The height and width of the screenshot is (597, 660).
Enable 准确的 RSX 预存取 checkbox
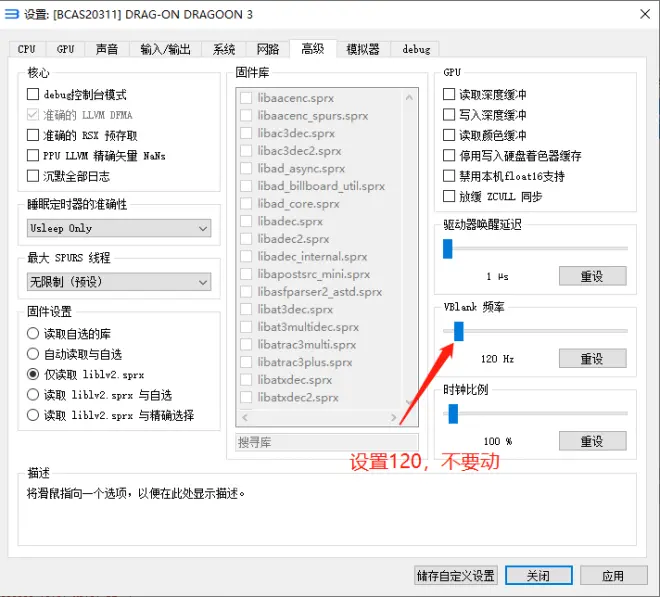tap(33, 135)
